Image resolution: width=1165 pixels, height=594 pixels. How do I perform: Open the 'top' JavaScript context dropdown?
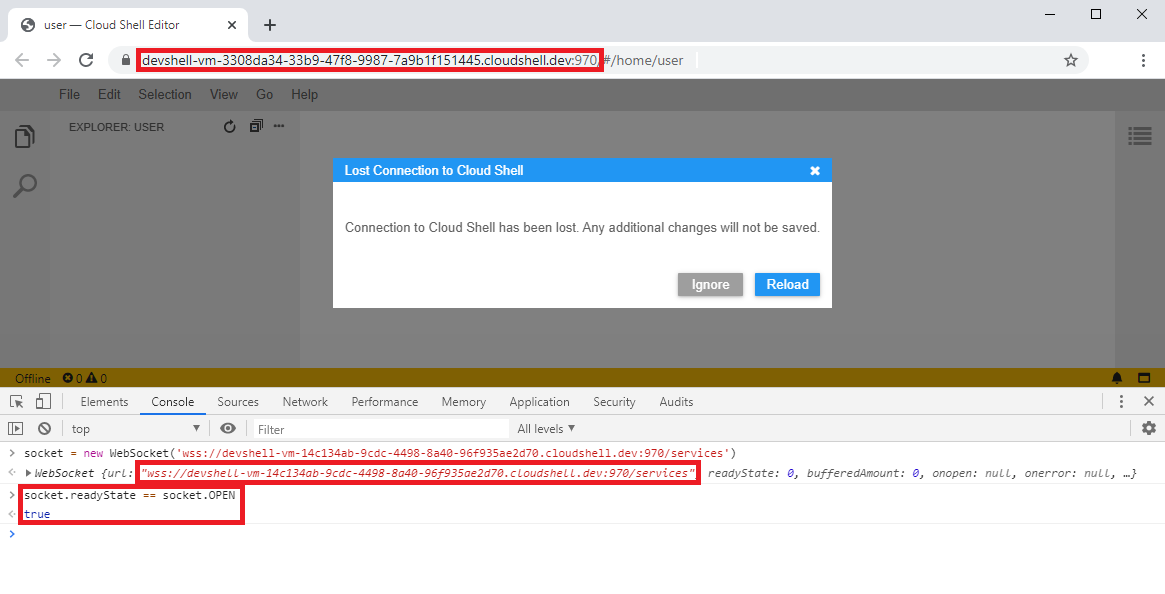coord(135,429)
